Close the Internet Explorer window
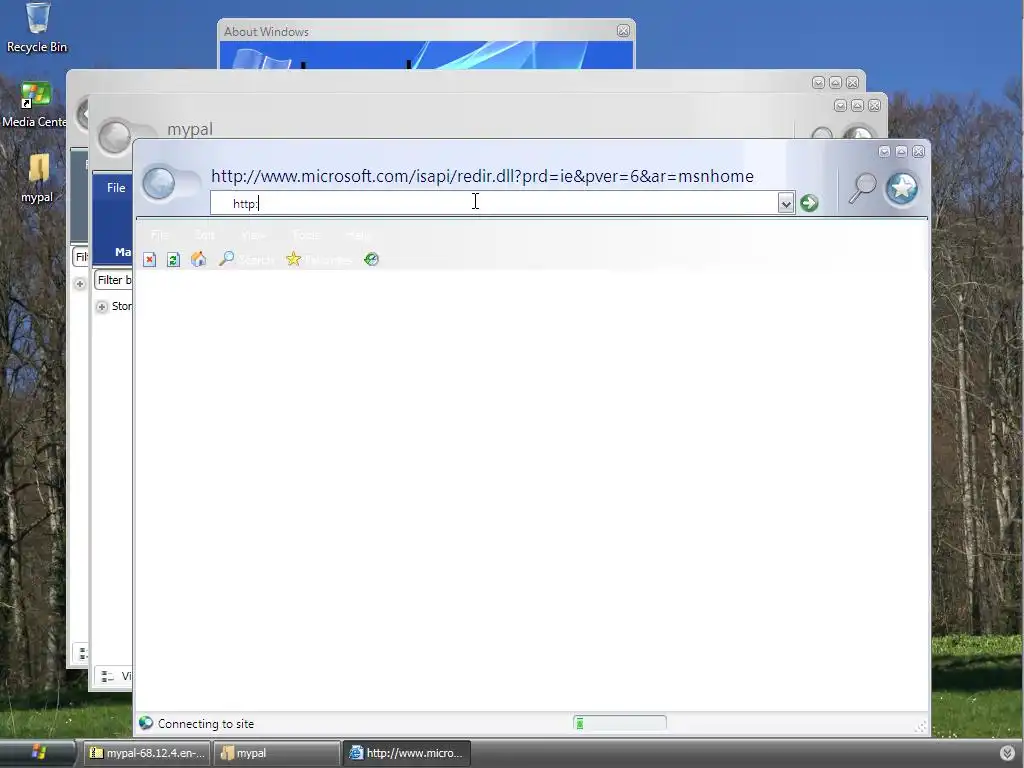Screen dimensions: 1024x768 coord(918,152)
